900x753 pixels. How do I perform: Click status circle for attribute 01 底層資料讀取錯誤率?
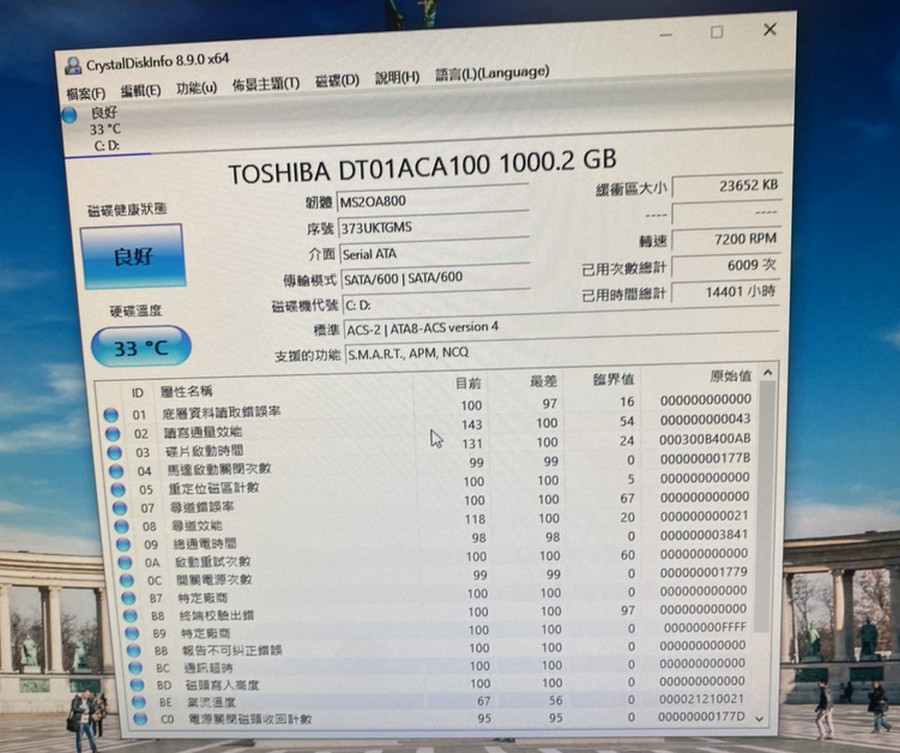tap(111, 414)
